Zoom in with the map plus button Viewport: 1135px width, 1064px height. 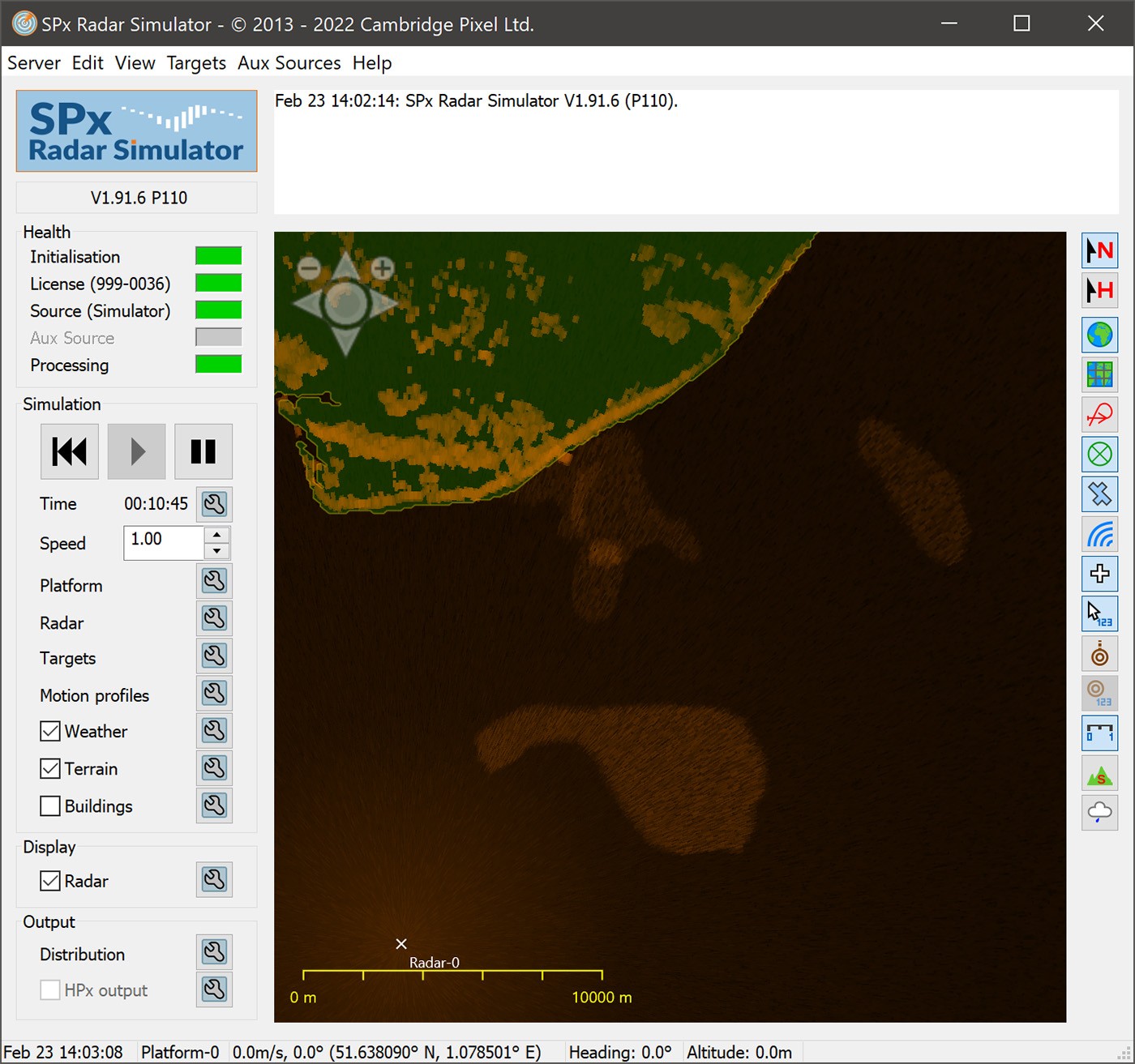382,267
